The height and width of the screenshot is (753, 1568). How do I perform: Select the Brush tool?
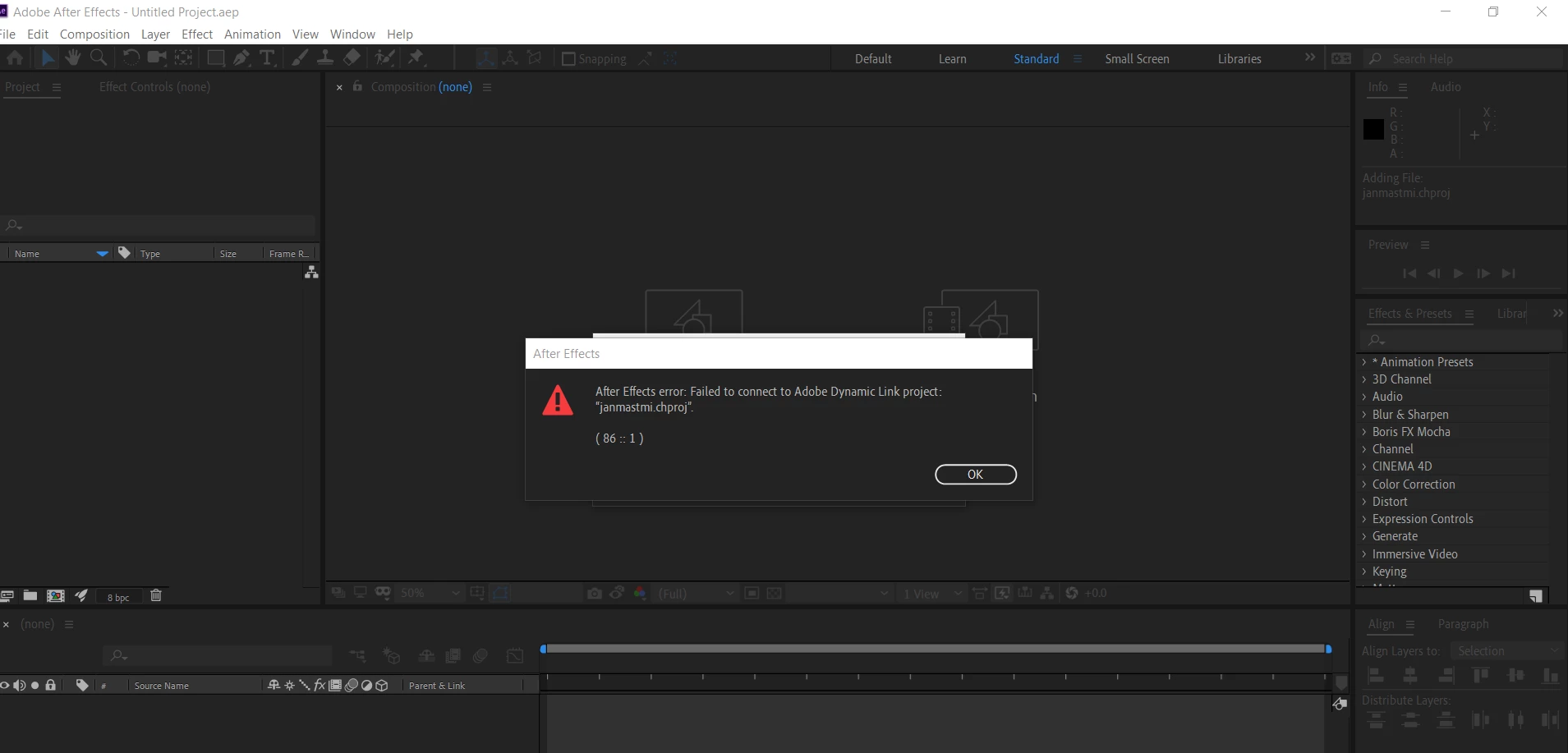click(300, 57)
